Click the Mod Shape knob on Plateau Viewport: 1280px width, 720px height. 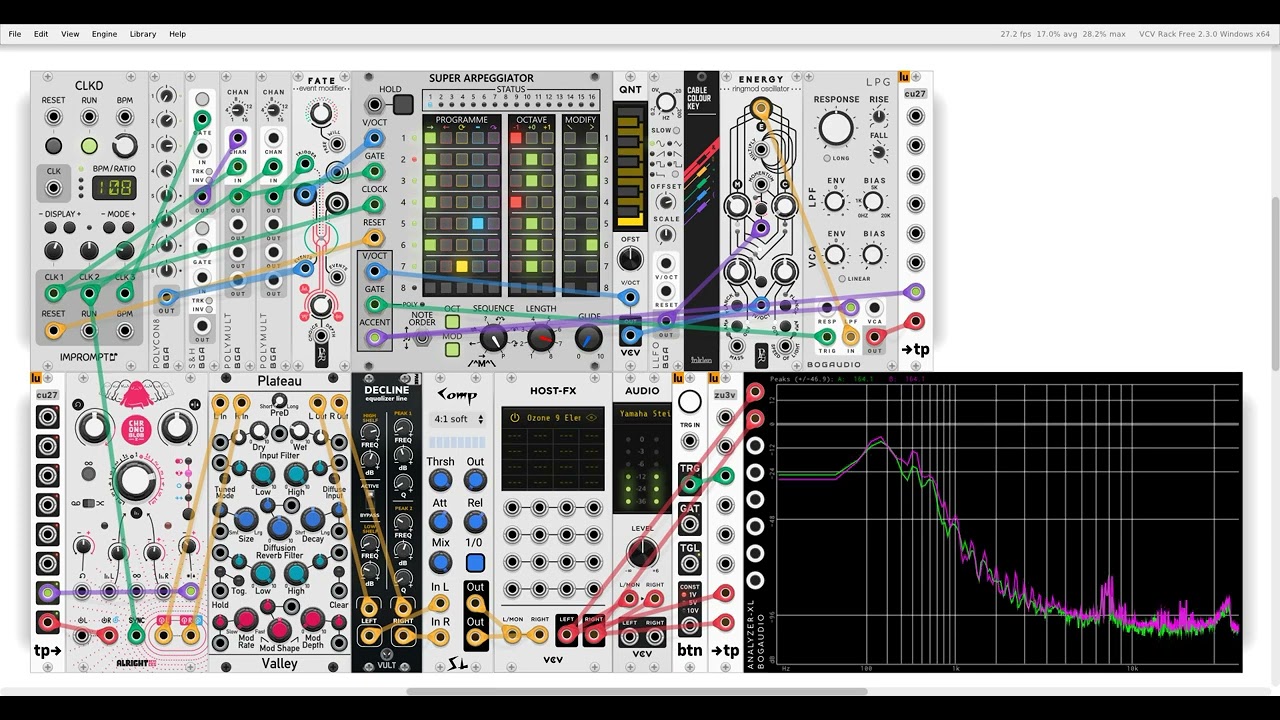tap(279, 628)
